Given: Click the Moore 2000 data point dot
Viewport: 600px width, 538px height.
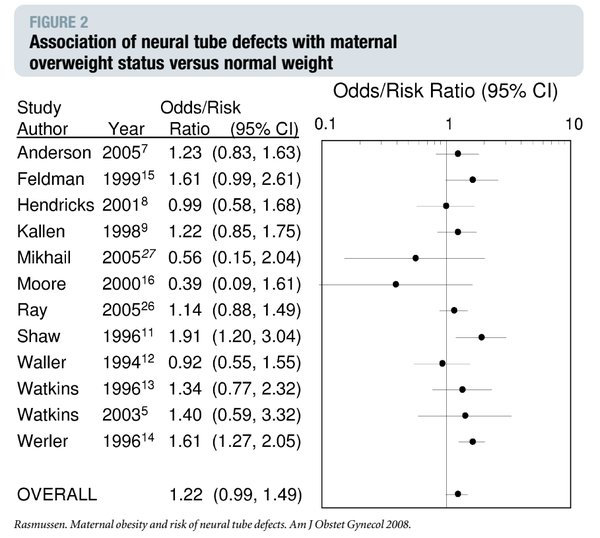Looking at the screenshot, I should pyautogui.click(x=396, y=284).
